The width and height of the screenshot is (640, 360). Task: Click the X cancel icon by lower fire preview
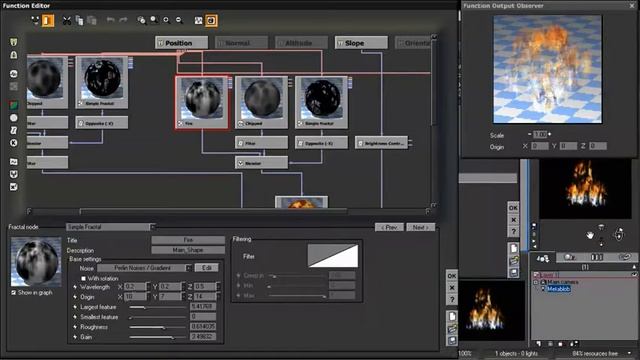[452, 288]
